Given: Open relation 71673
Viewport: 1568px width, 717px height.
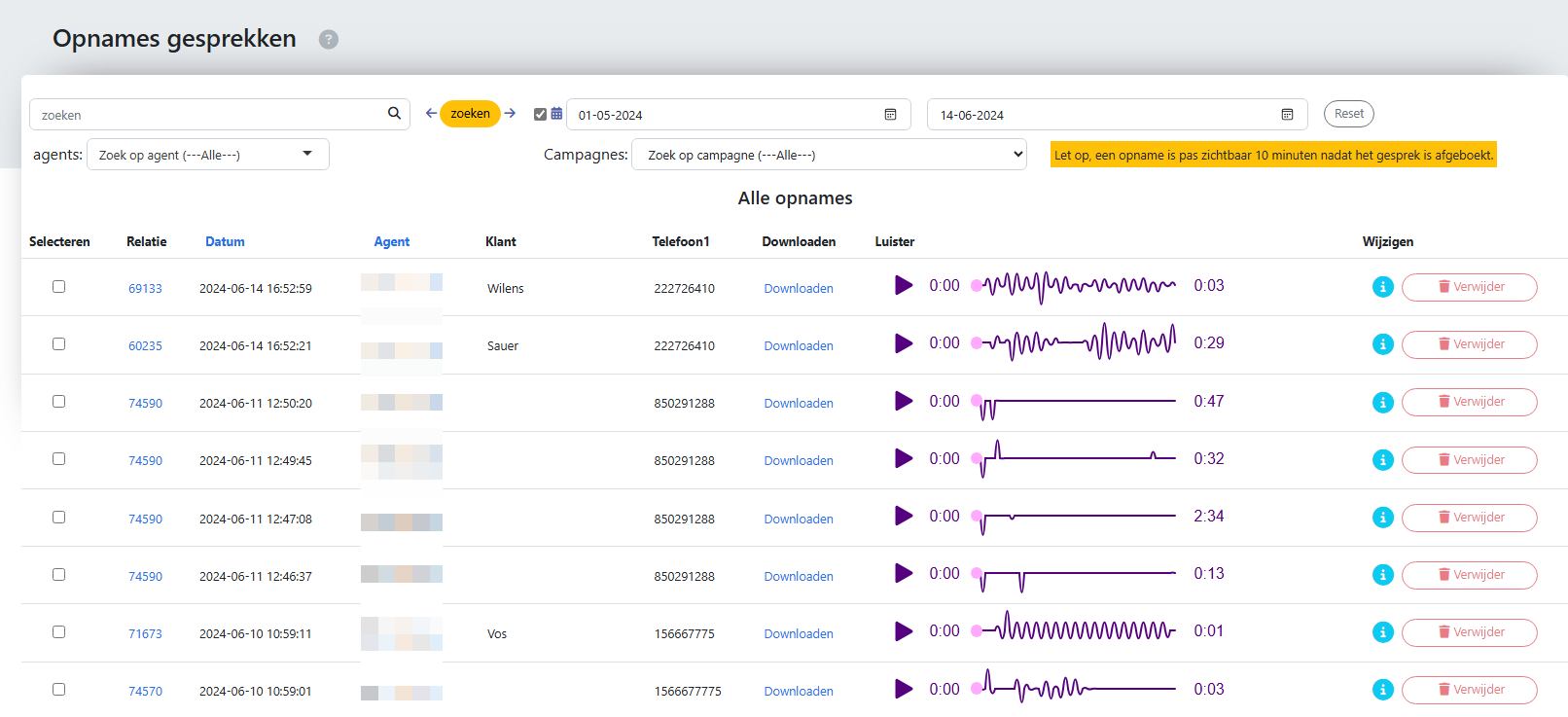Looking at the screenshot, I should (145, 634).
